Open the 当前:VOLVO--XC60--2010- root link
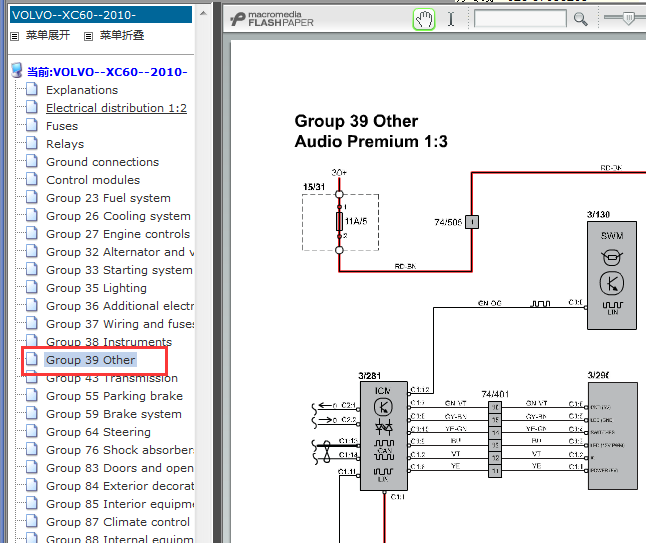Viewport: 646px width, 543px height. click(107, 72)
